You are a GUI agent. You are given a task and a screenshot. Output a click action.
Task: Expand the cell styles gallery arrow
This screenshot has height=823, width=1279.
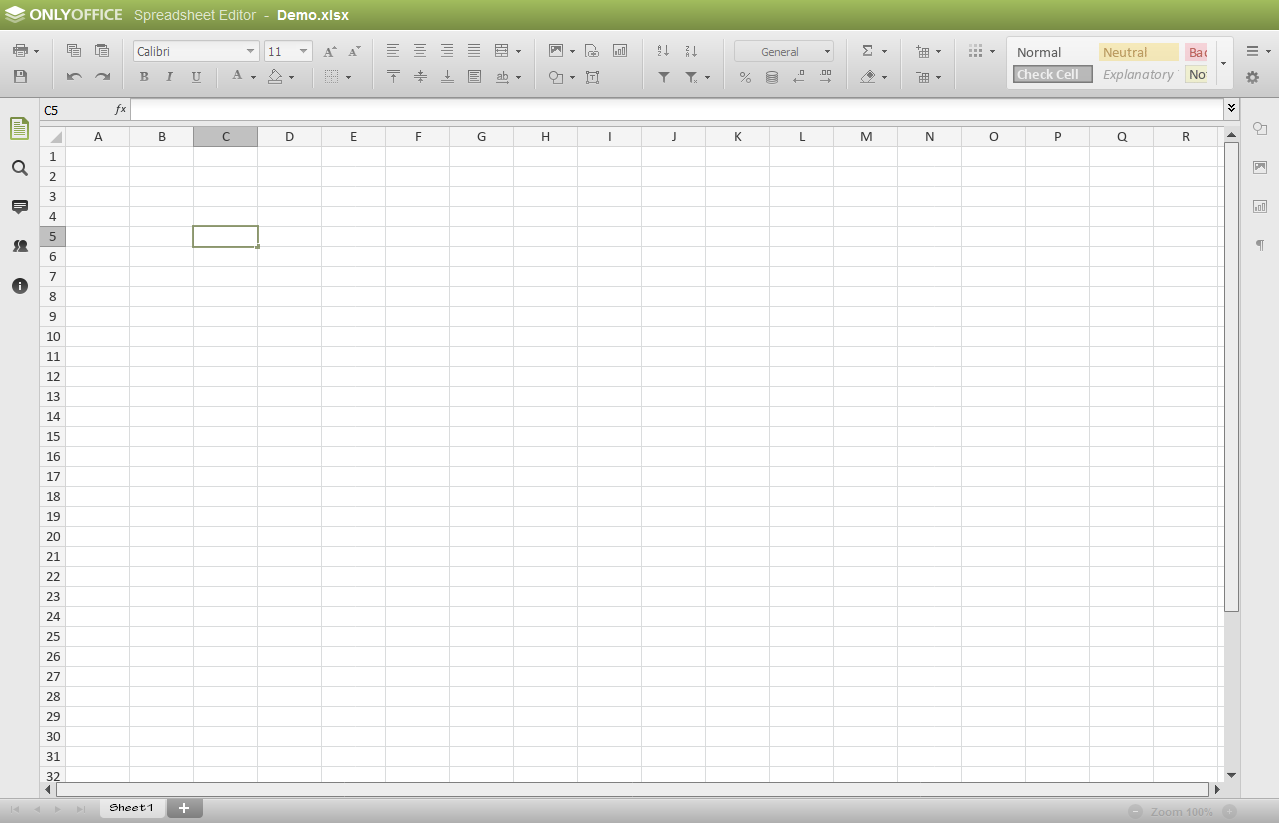pyautogui.click(x=1223, y=63)
